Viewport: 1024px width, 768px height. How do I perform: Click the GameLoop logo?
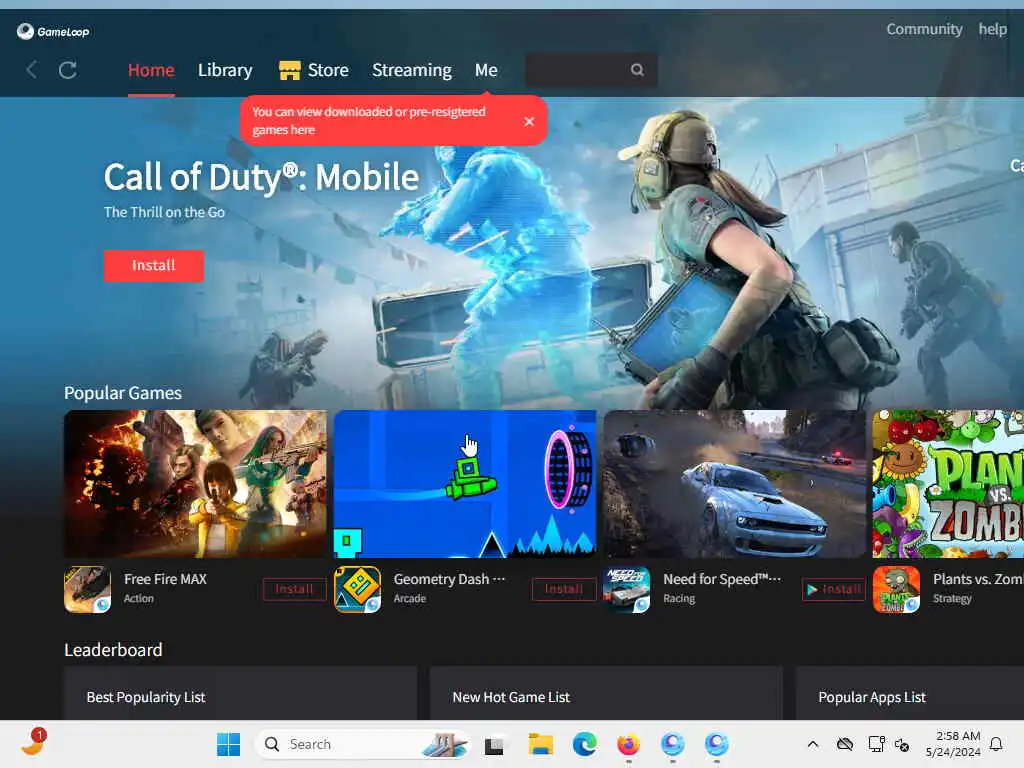pos(53,31)
